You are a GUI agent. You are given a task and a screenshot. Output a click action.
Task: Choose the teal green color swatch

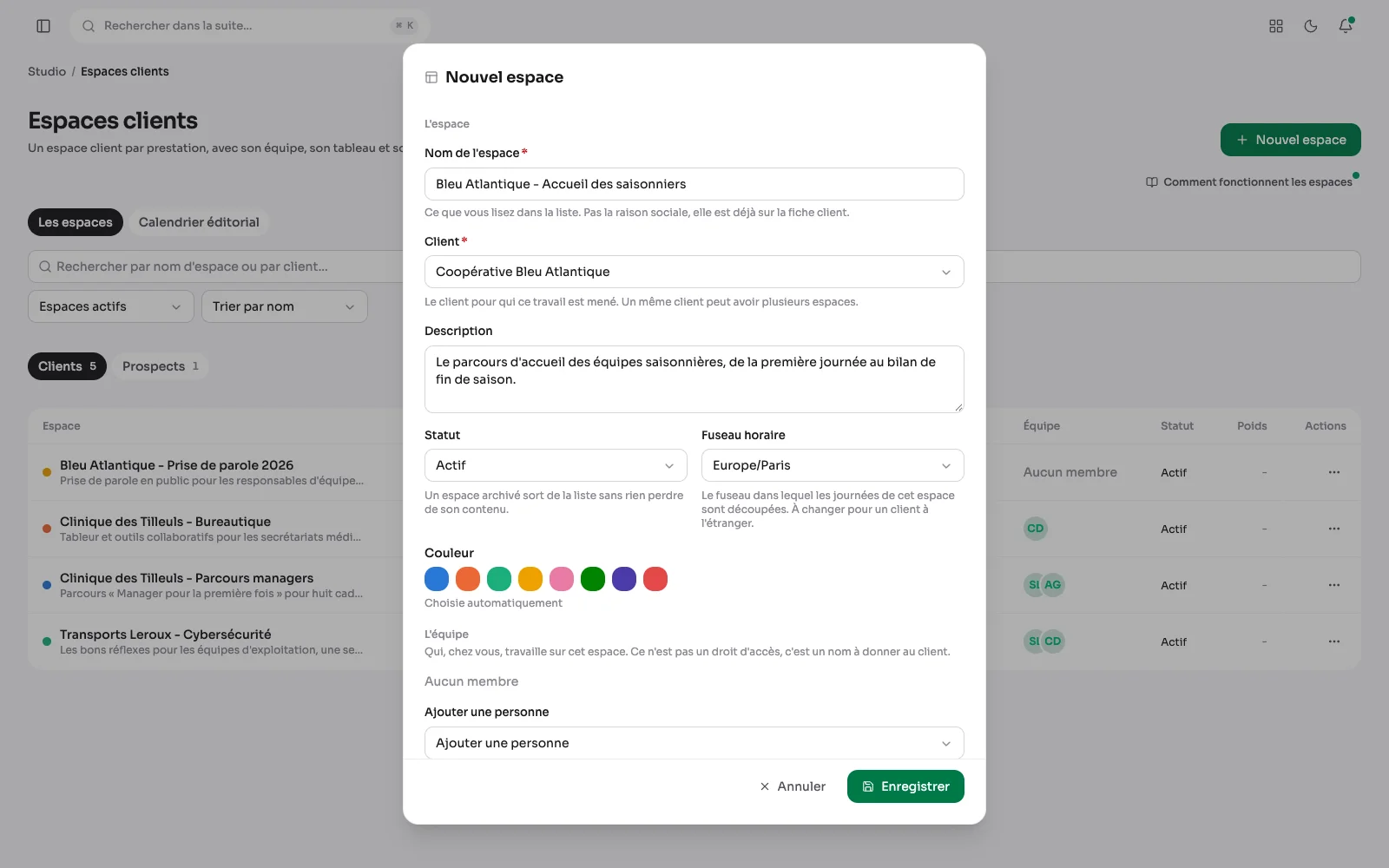click(499, 579)
